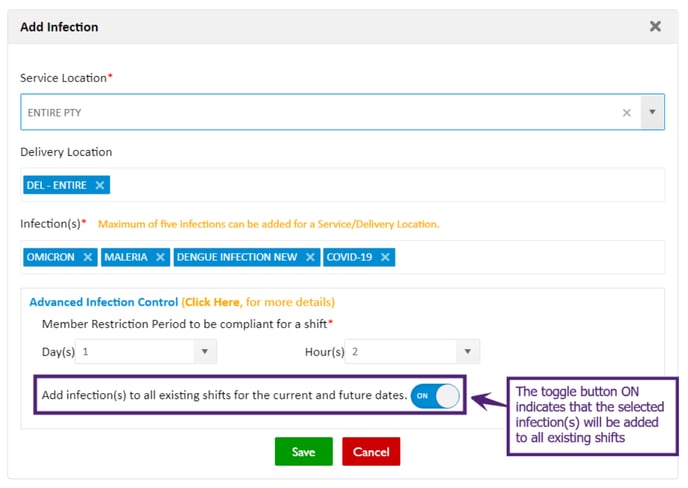Toggle add infections to existing shifts switch
Viewport: 688px width, 488px height.
click(434, 396)
